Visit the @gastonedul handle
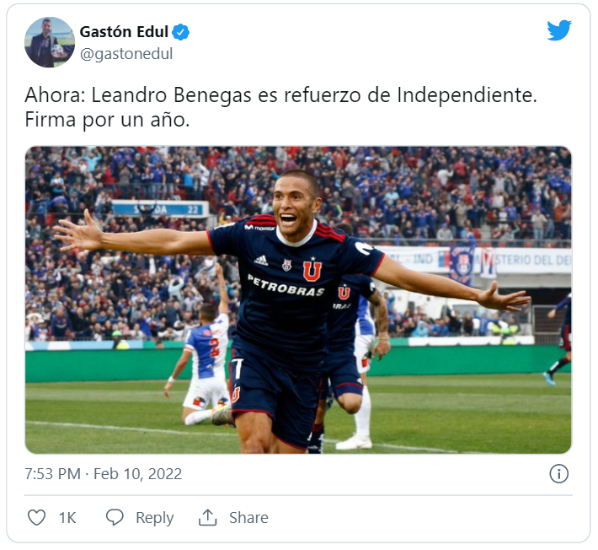This screenshot has width=598, height=550. 126,54
